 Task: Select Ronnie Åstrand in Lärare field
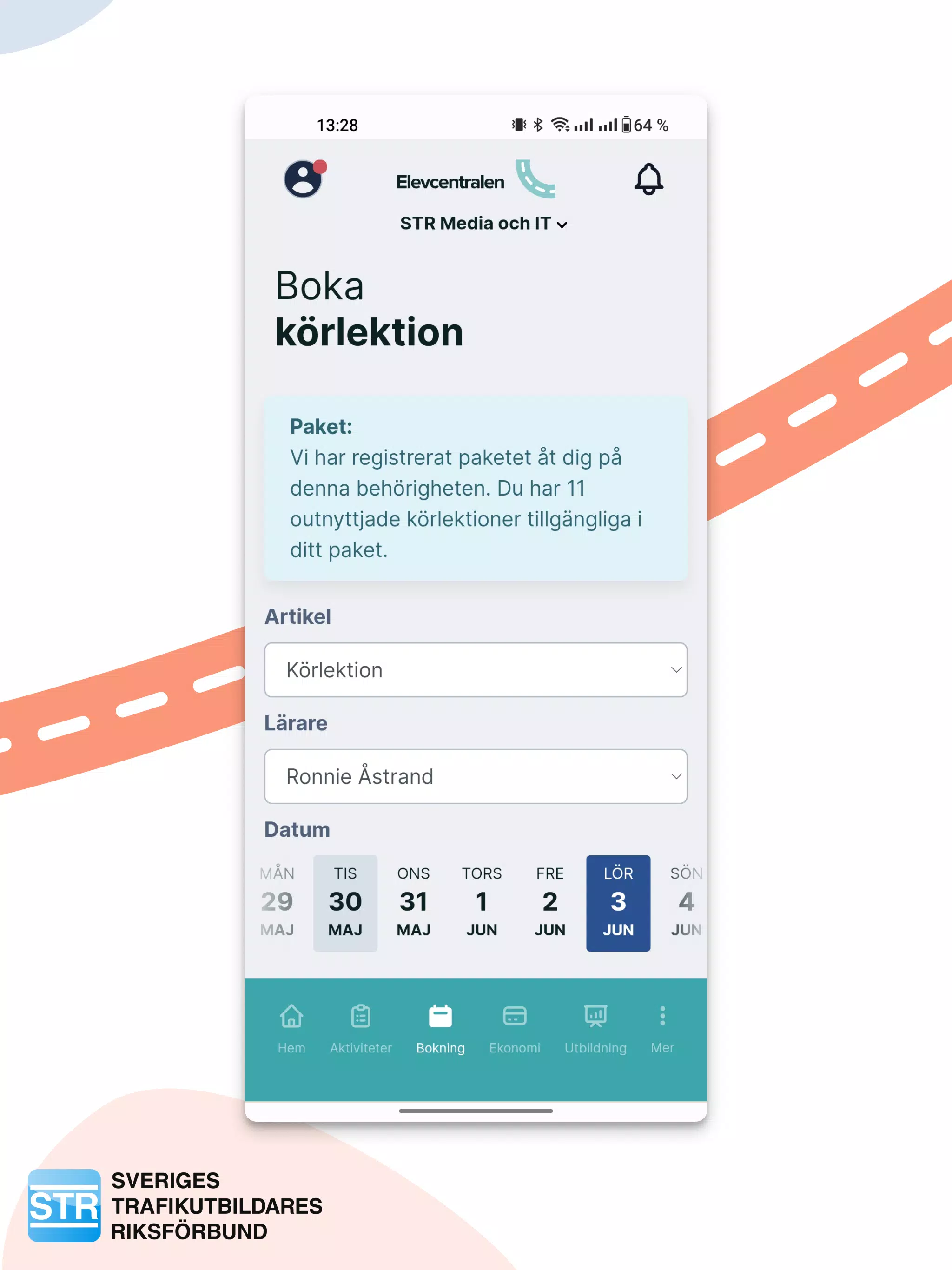(x=476, y=776)
